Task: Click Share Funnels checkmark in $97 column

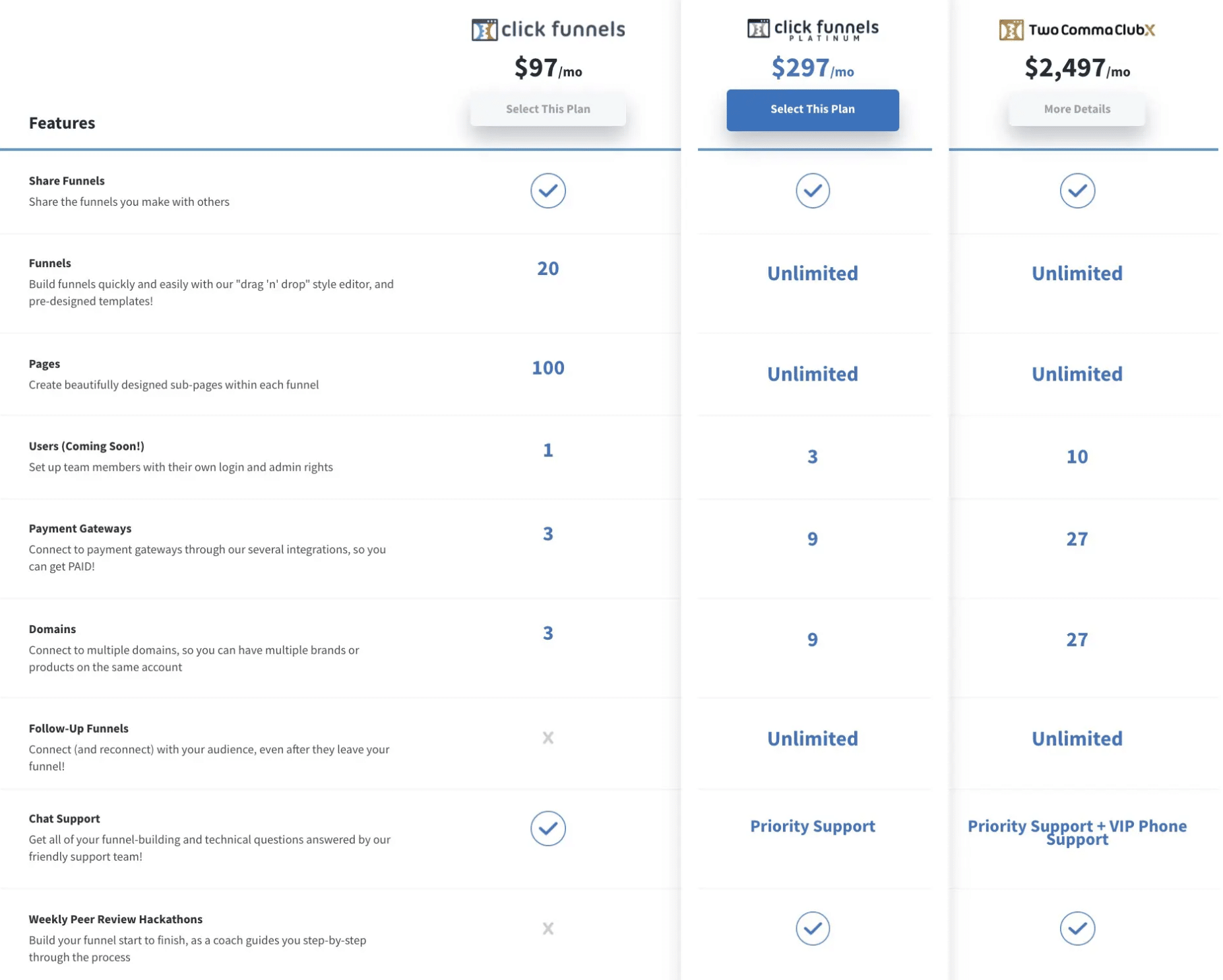Action: pyautogui.click(x=548, y=191)
